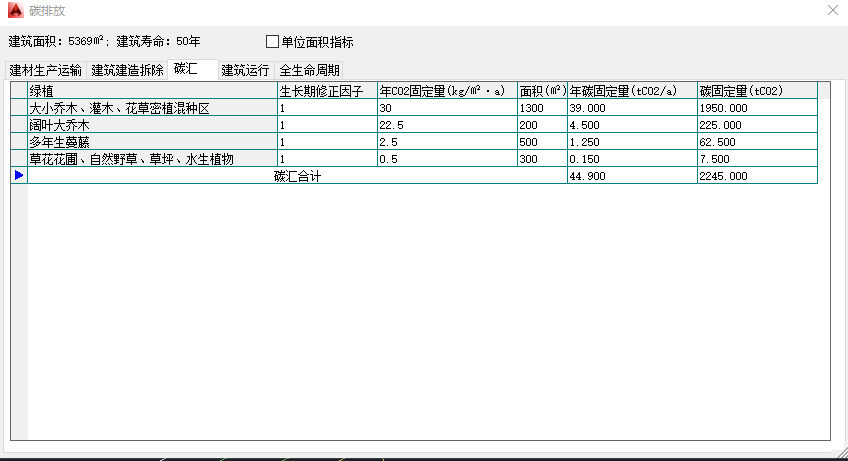Screen dimensions: 848x461
Task: Click the 碳汇合计 total row label
Action: click(x=297, y=176)
